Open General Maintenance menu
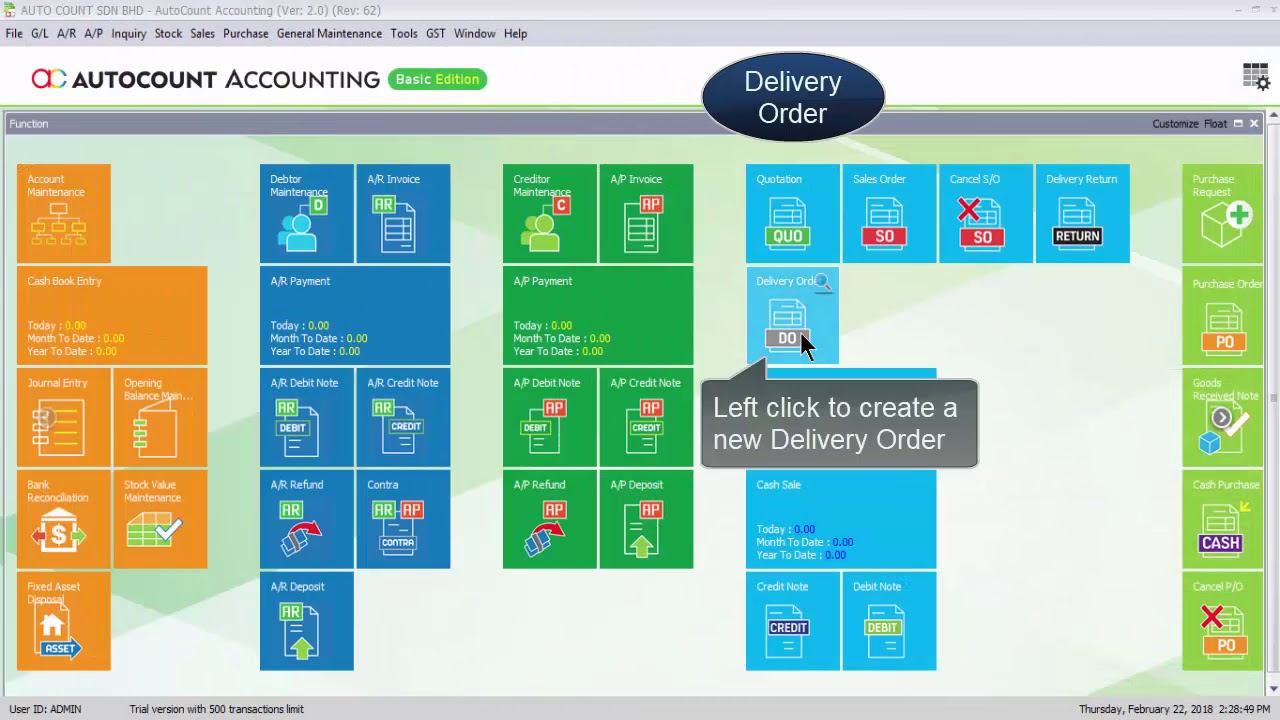This screenshot has width=1280, height=720. coord(329,33)
